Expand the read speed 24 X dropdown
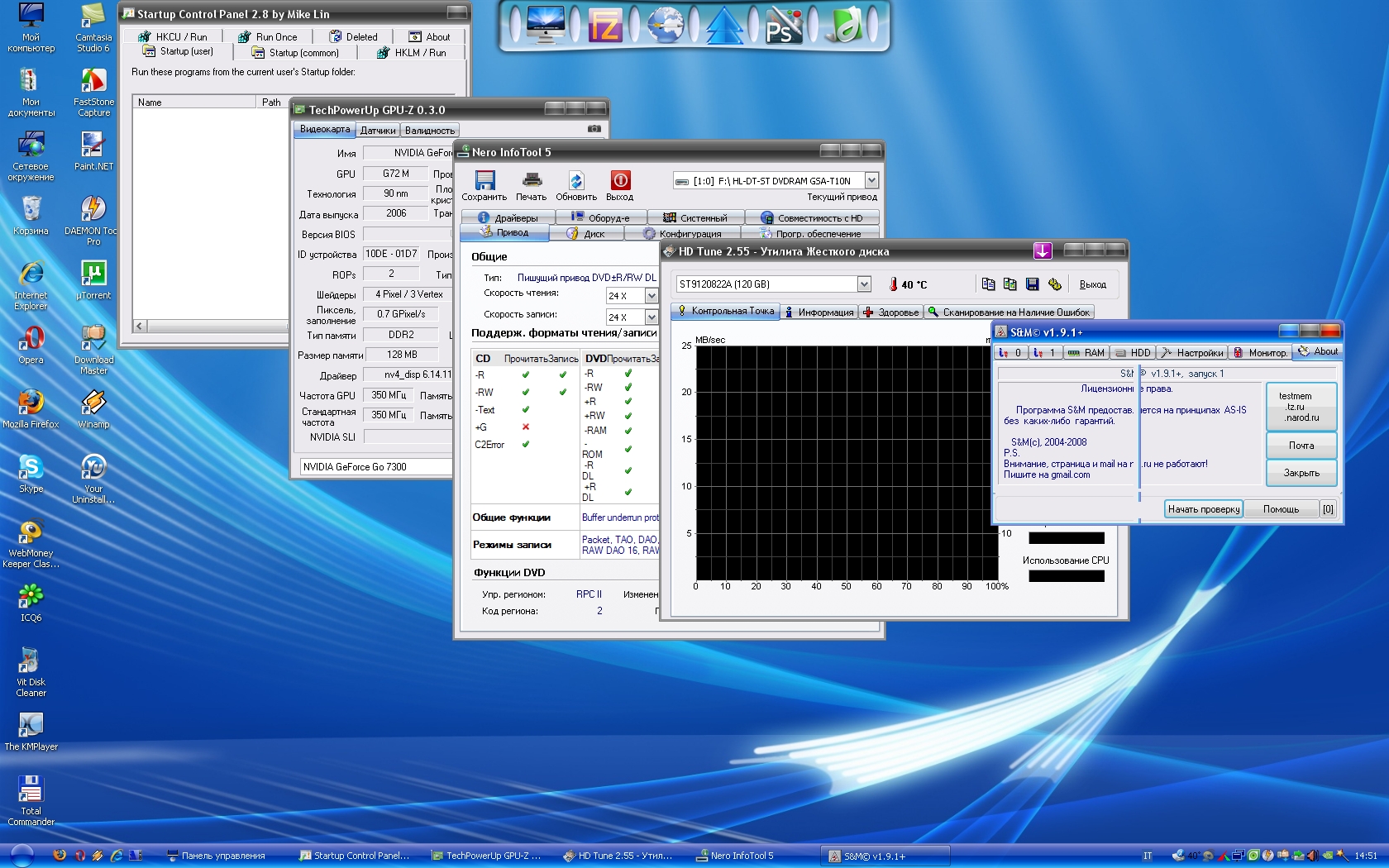This screenshot has height=868, width=1389. 652,296
